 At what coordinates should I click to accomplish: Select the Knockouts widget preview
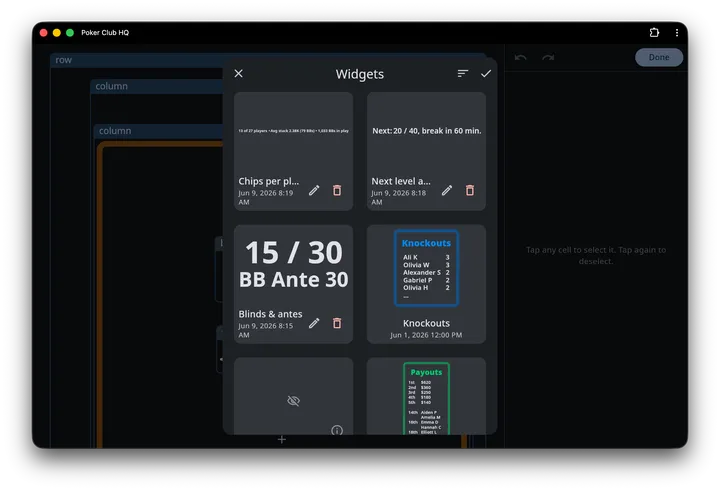tap(426, 268)
